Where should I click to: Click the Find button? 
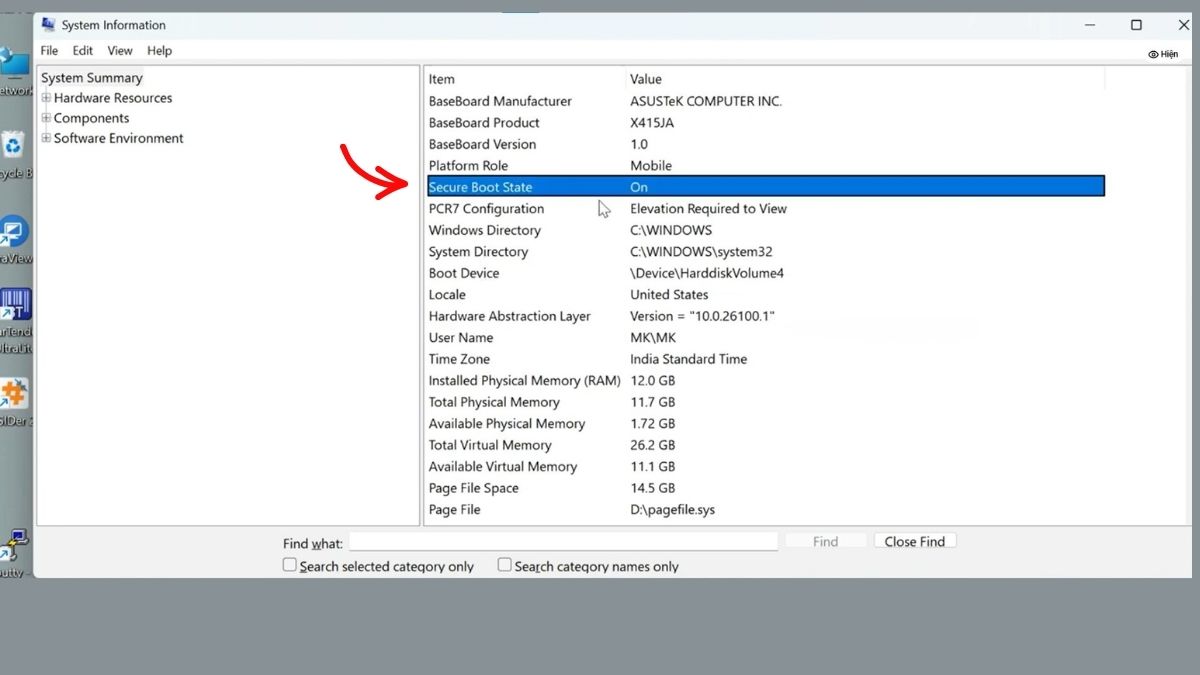click(826, 541)
